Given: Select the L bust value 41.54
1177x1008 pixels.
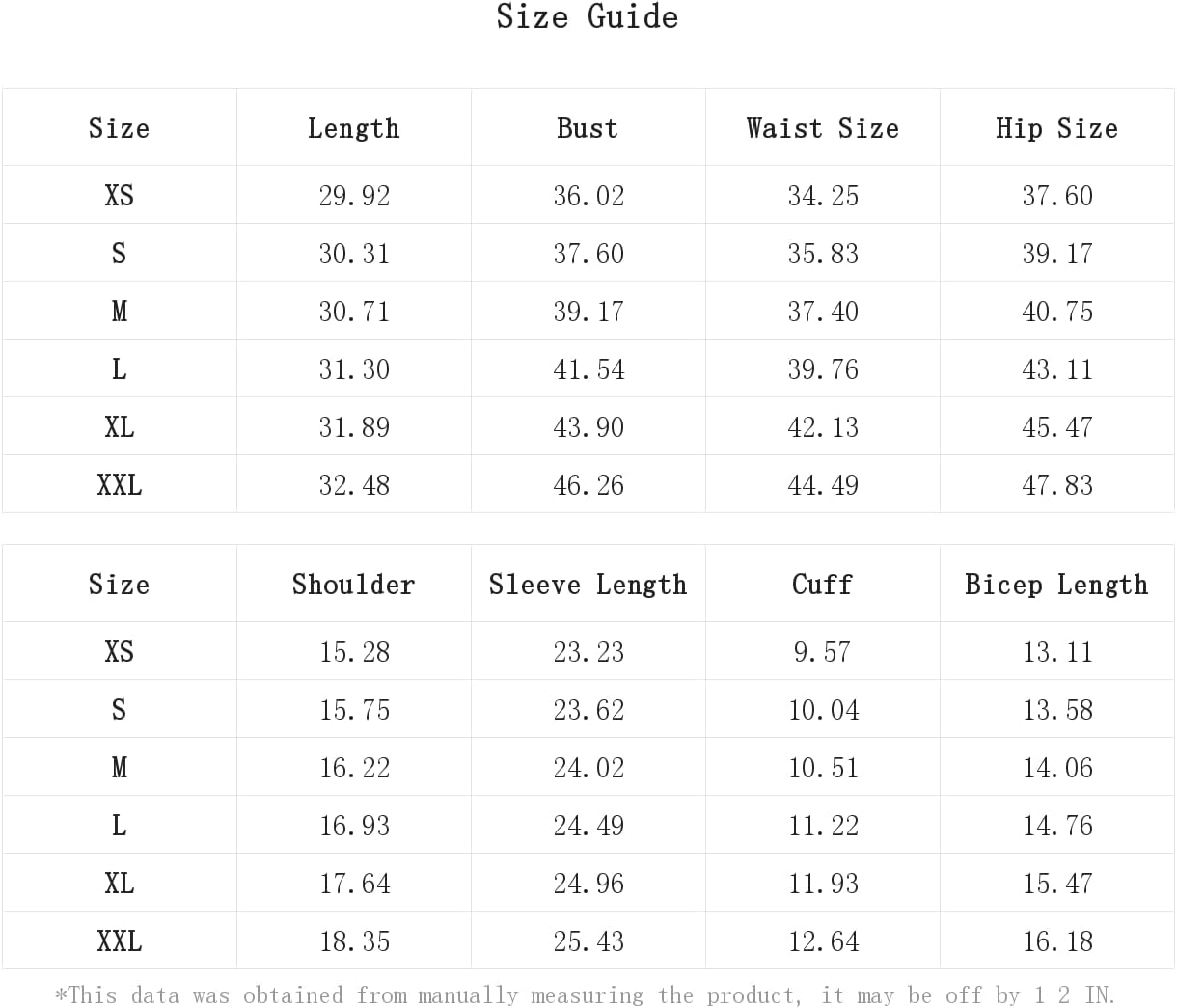Looking at the screenshot, I should 588,369.
